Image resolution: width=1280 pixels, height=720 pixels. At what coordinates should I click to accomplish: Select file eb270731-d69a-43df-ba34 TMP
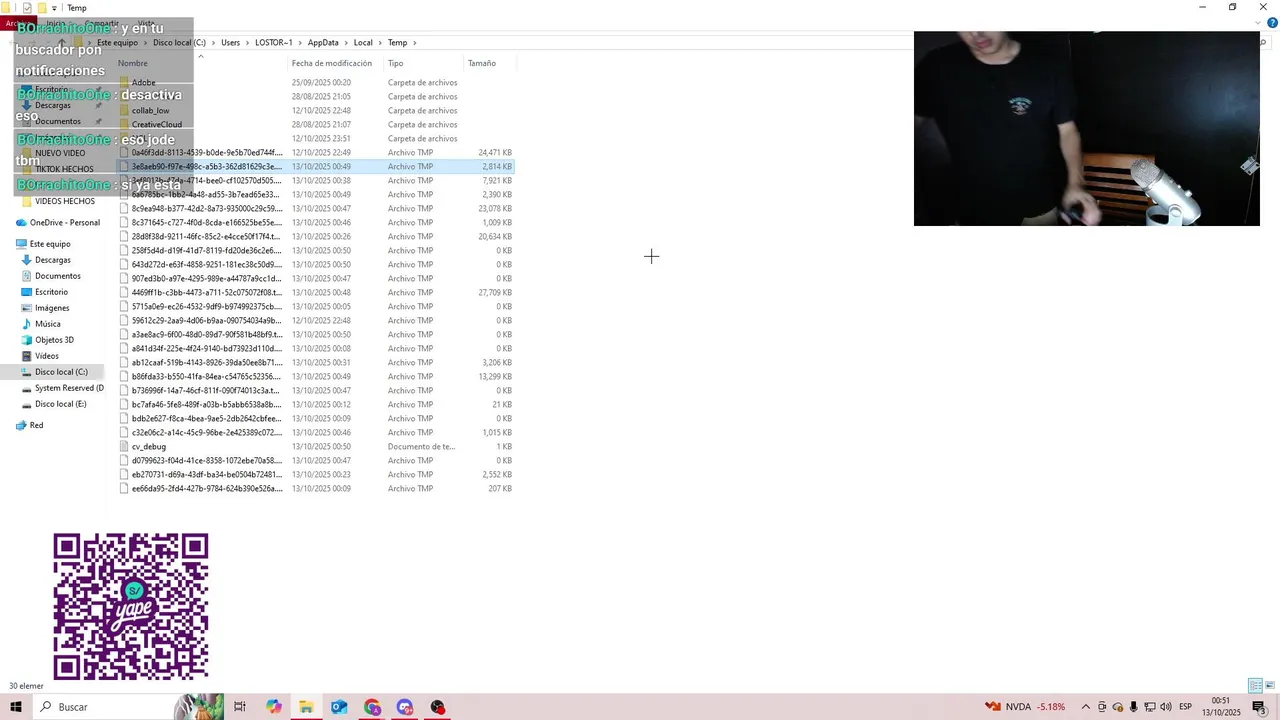point(207,474)
